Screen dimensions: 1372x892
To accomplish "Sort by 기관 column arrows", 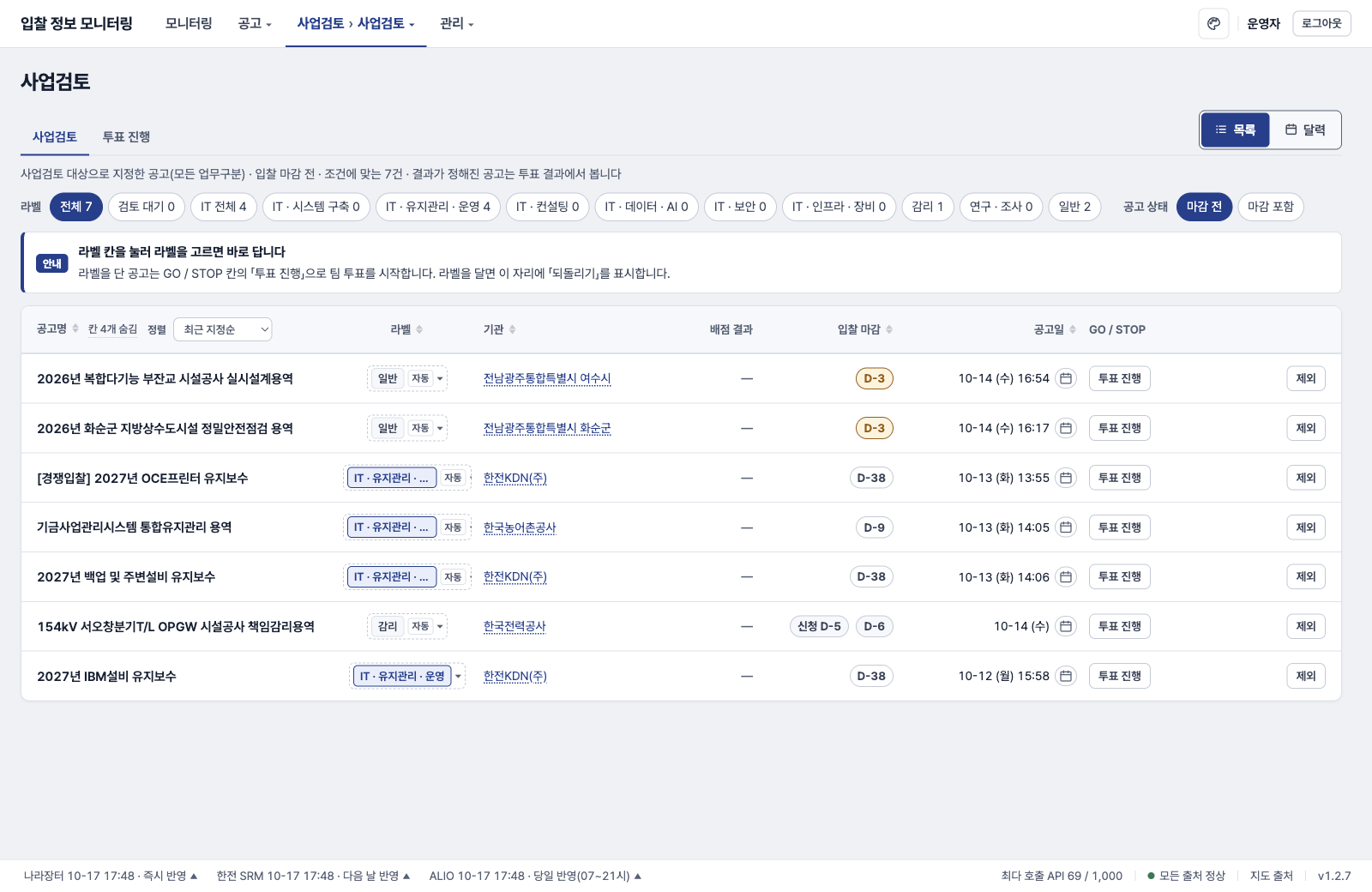I will 512,329.
